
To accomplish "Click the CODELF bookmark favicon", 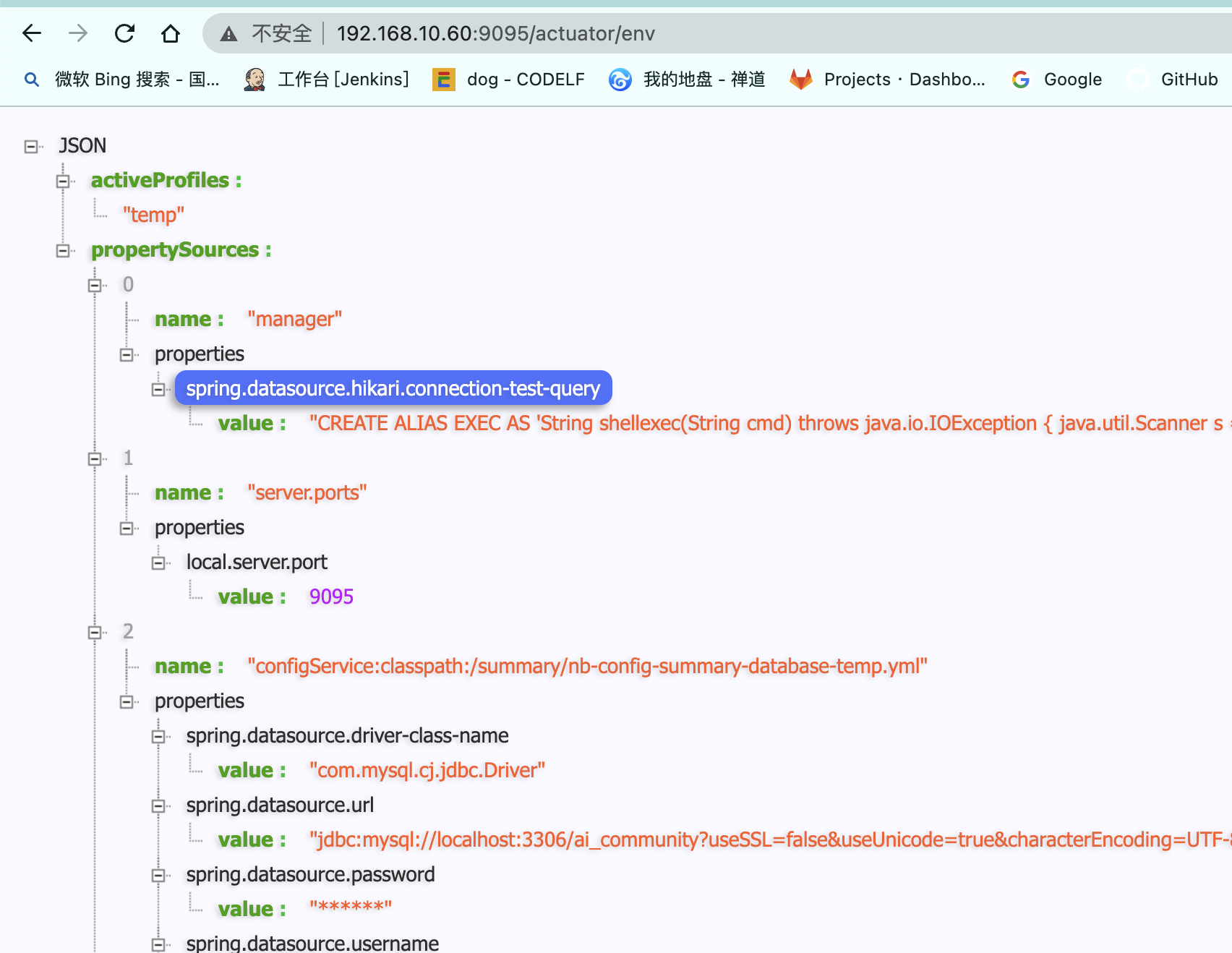I will (443, 80).
